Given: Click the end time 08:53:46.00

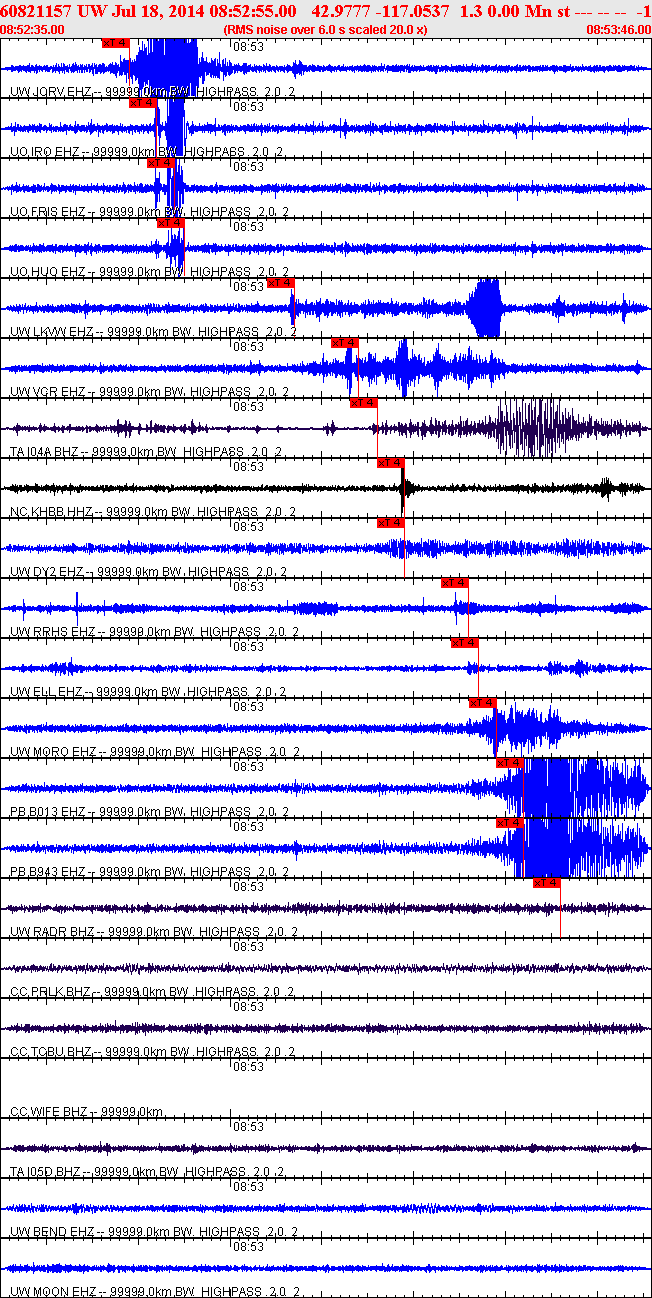Looking at the screenshot, I should coord(618,30).
